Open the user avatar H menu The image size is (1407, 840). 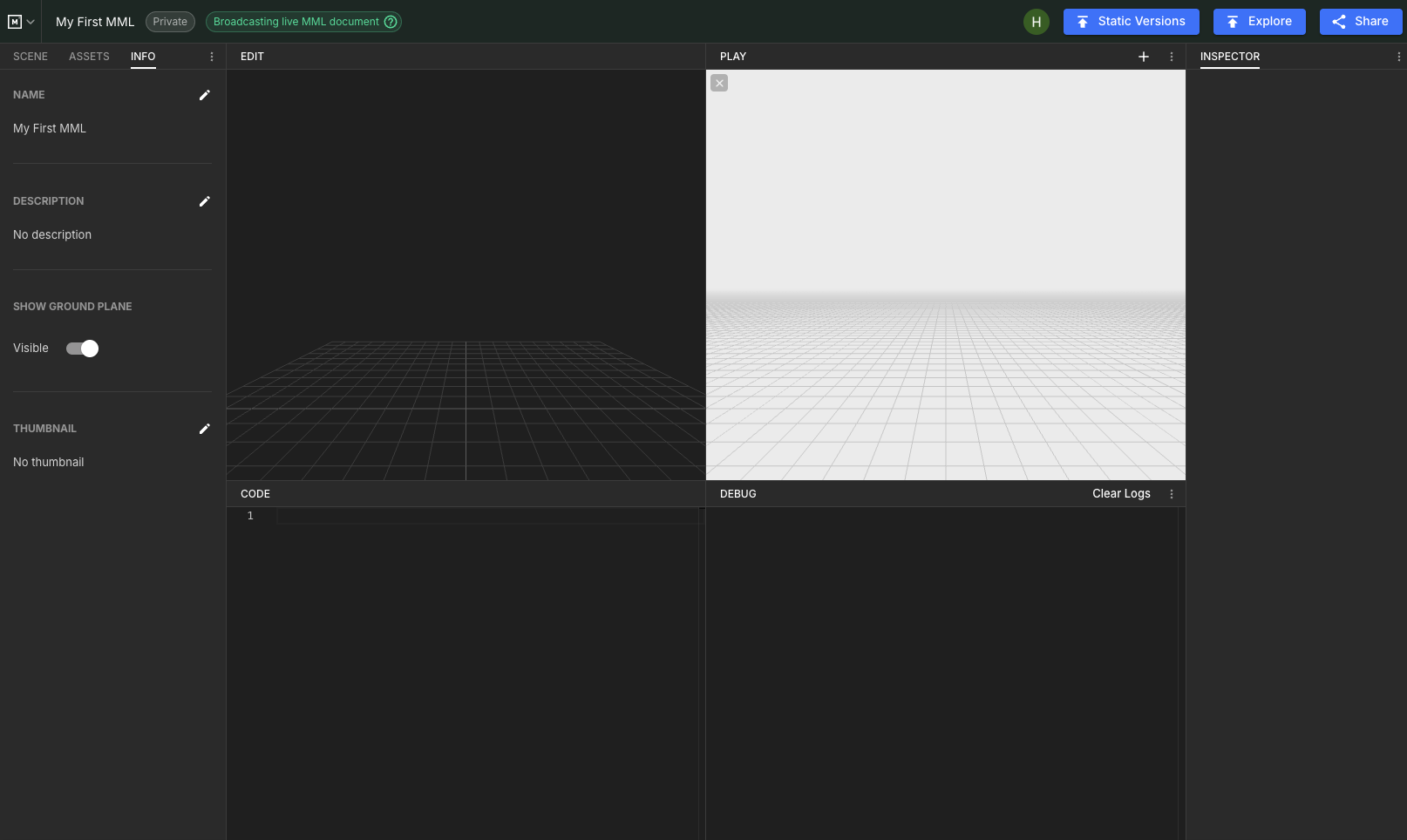point(1036,22)
